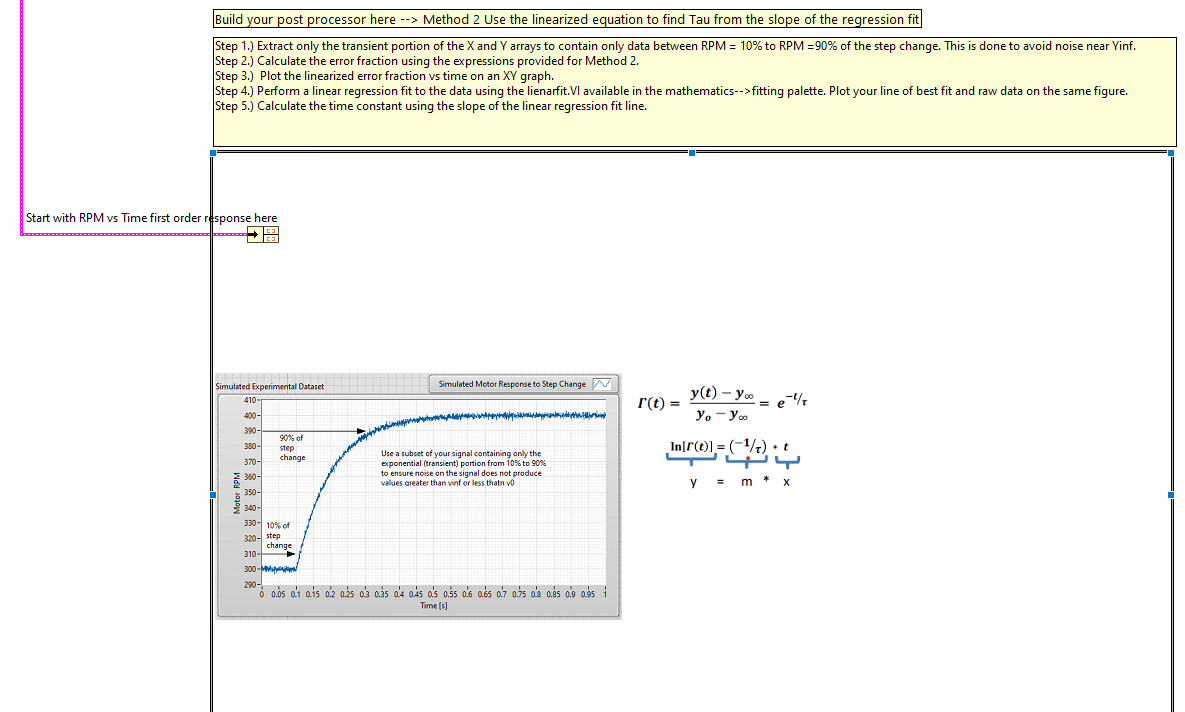Click the top-center selection handle of the decoration frame

692,153
